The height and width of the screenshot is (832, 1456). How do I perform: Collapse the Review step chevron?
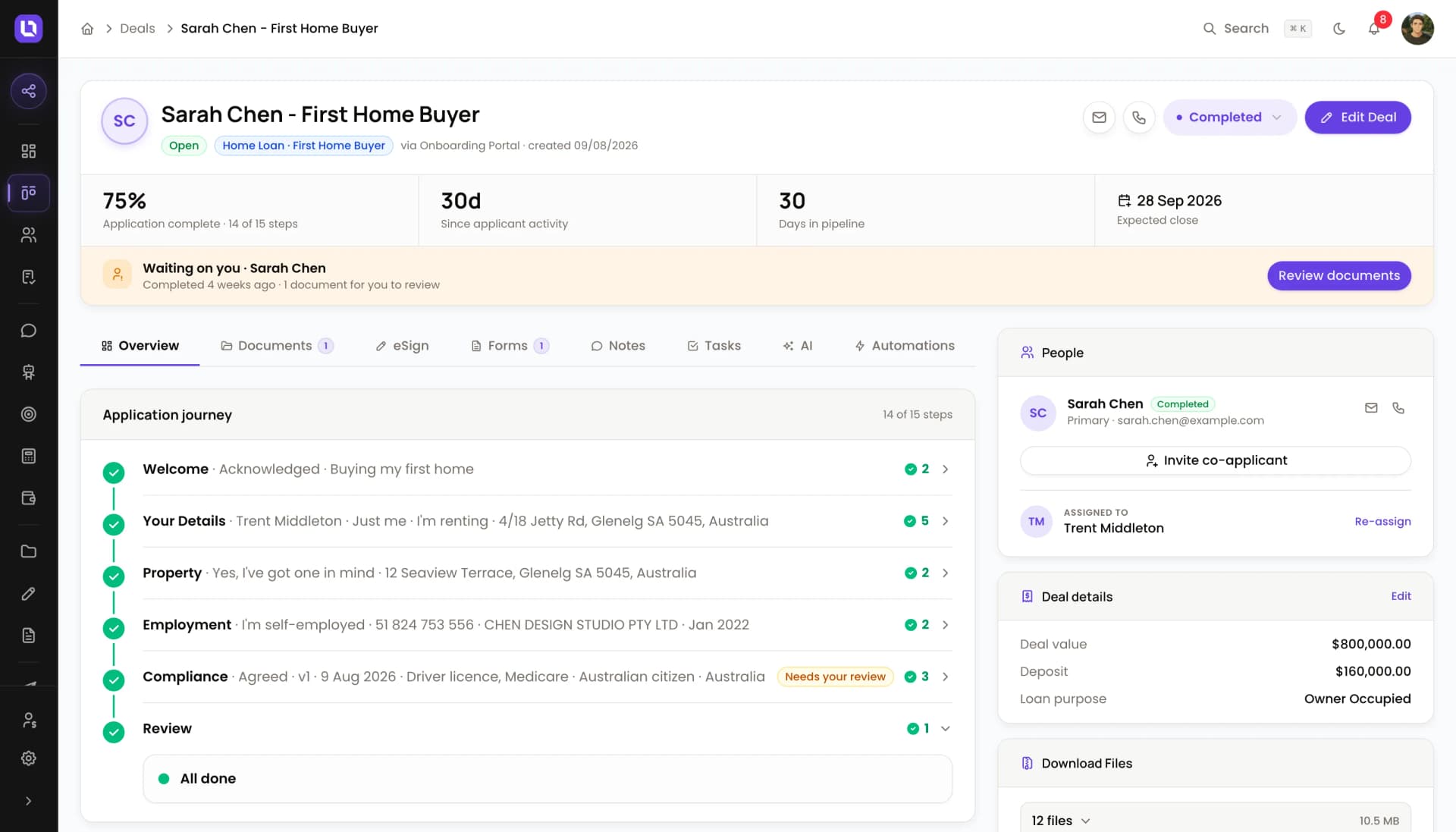coord(945,729)
